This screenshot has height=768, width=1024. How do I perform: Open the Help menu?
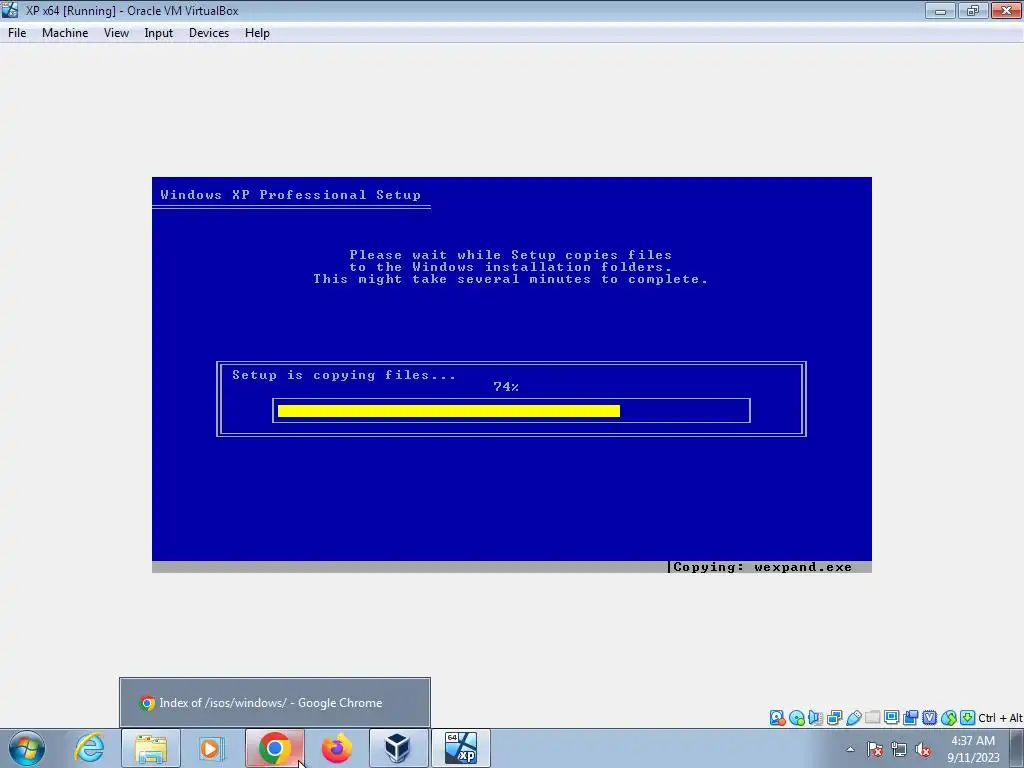pyautogui.click(x=257, y=33)
